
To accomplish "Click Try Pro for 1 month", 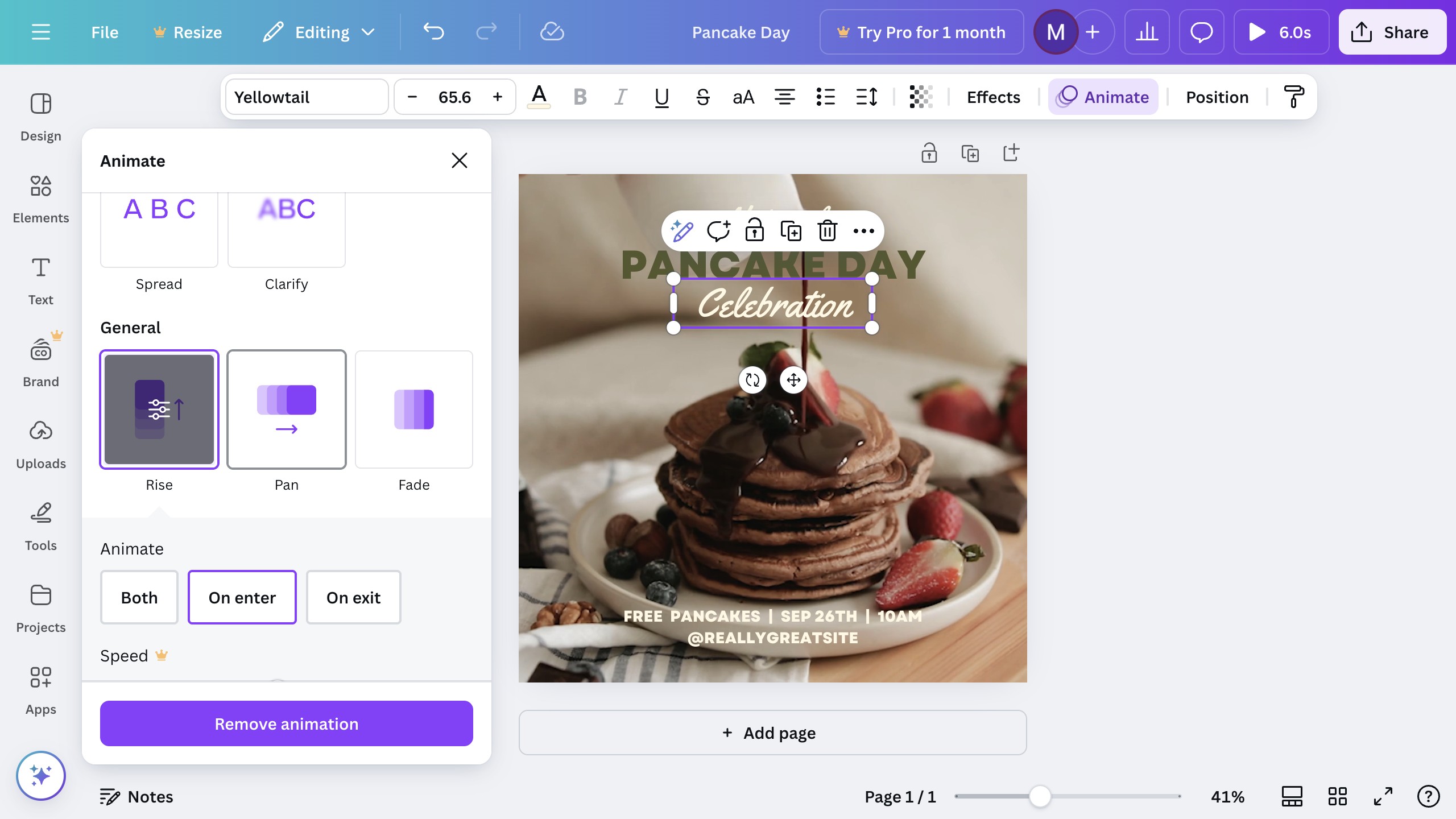I will tap(921, 32).
